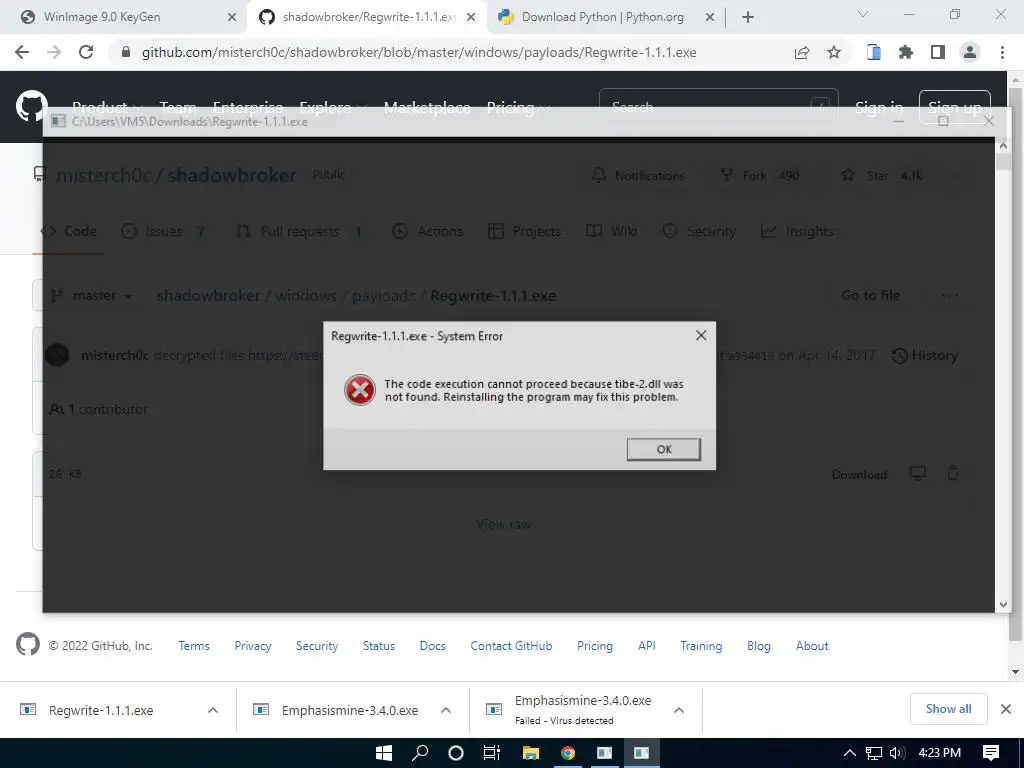Click the Chrome taskbar icon
This screenshot has width=1024, height=768.
click(x=568, y=753)
